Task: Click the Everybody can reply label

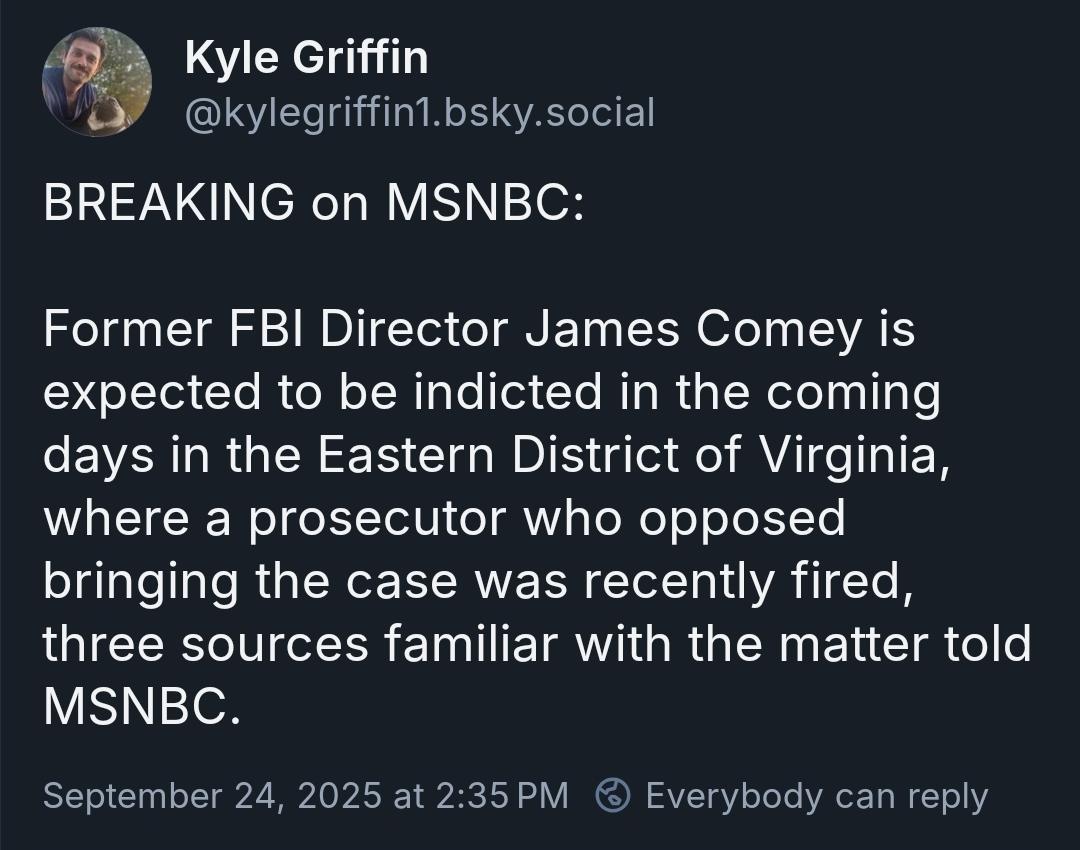Action: point(817,796)
